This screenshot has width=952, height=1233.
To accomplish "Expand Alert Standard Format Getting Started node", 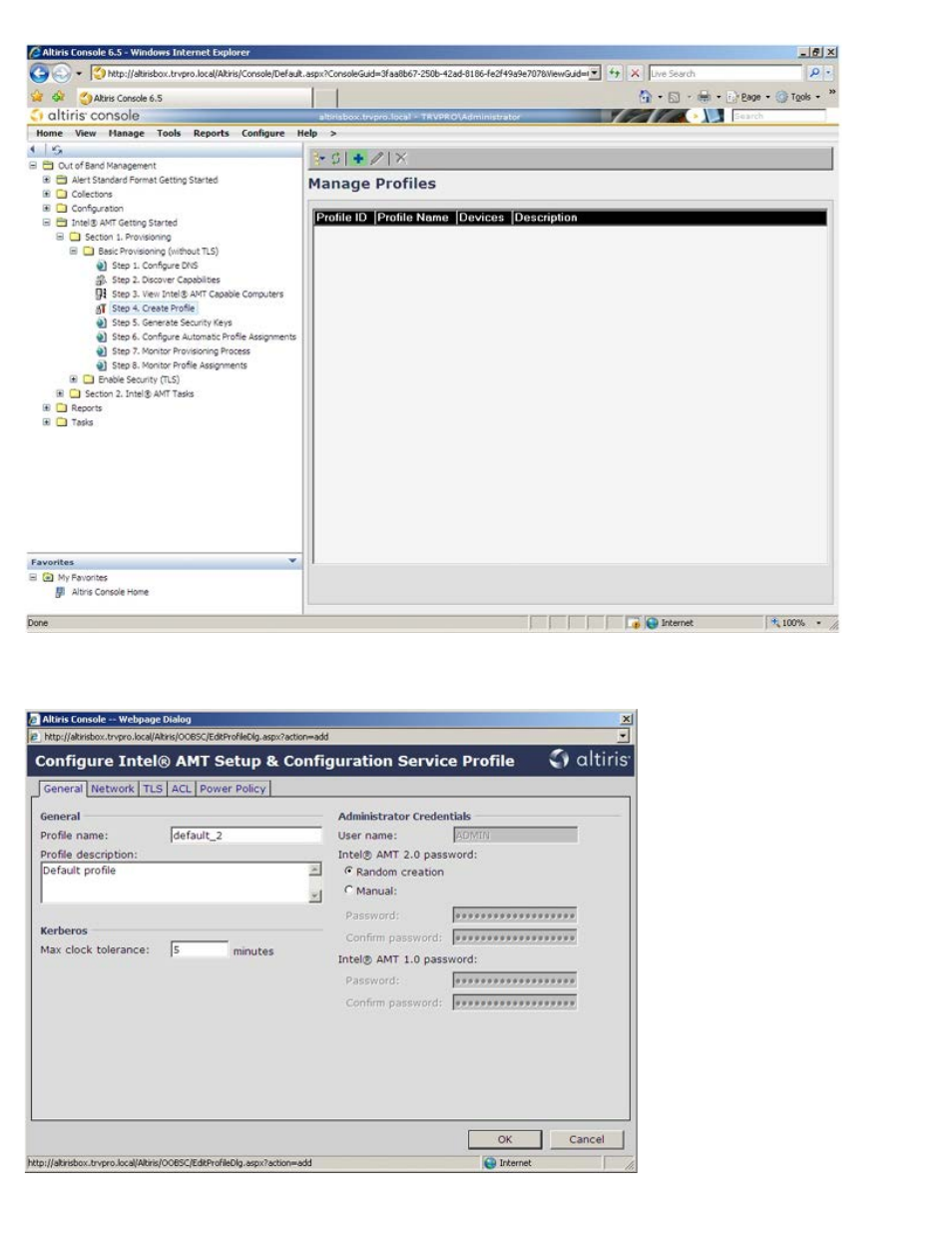I will coord(46,180).
